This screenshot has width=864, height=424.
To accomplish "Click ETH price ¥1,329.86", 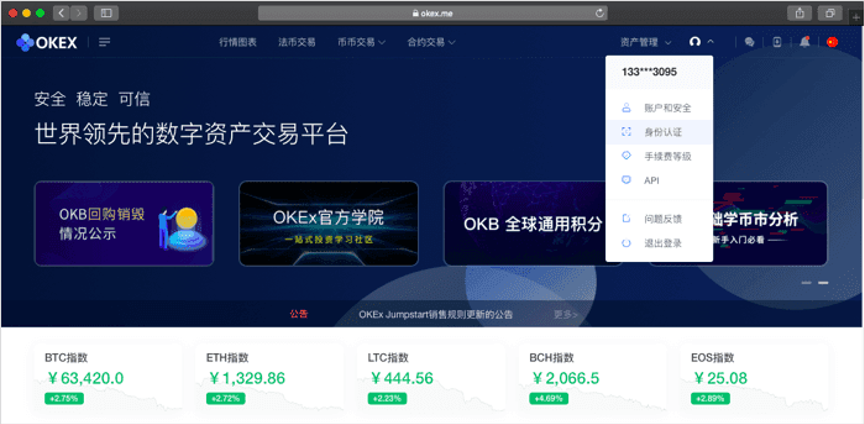I will coord(247,378).
